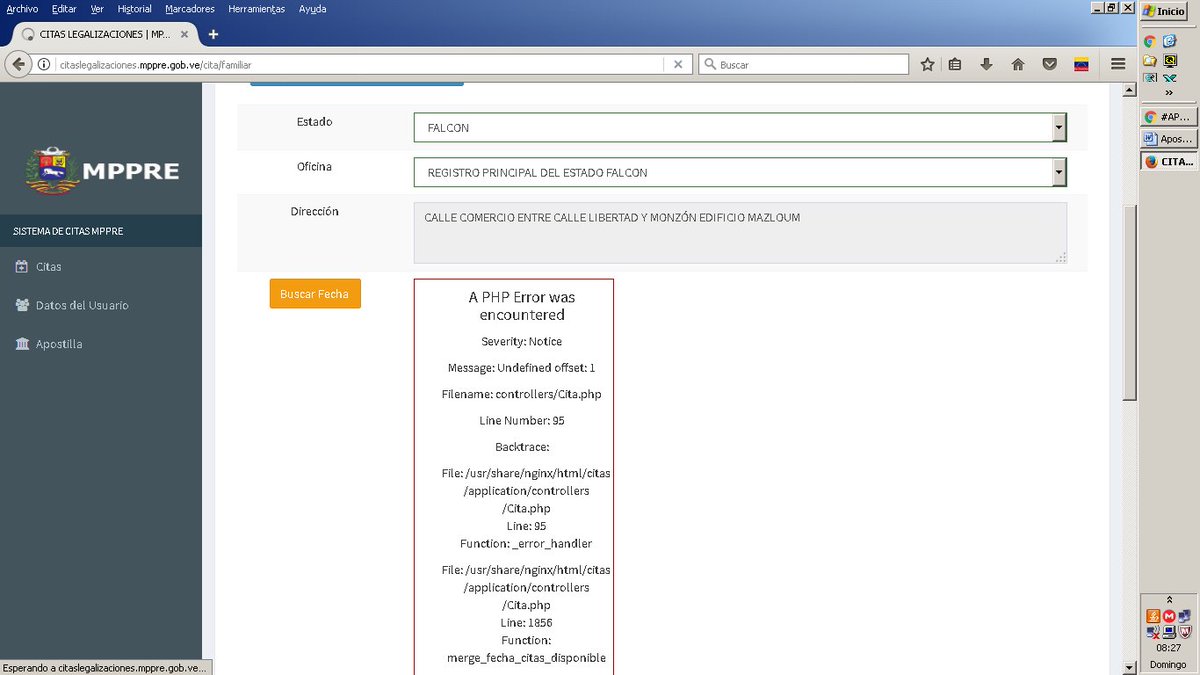
Task: Click the page scrollbar thumb
Action: click(1130, 303)
